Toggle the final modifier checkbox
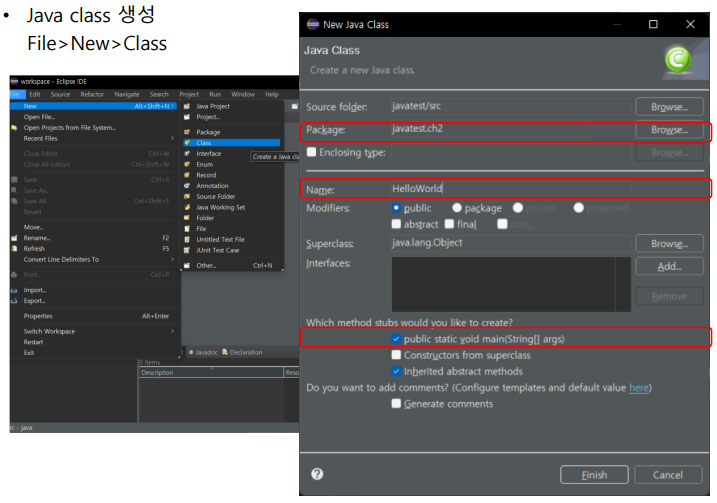This screenshot has height=503, width=717. (x=449, y=224)
